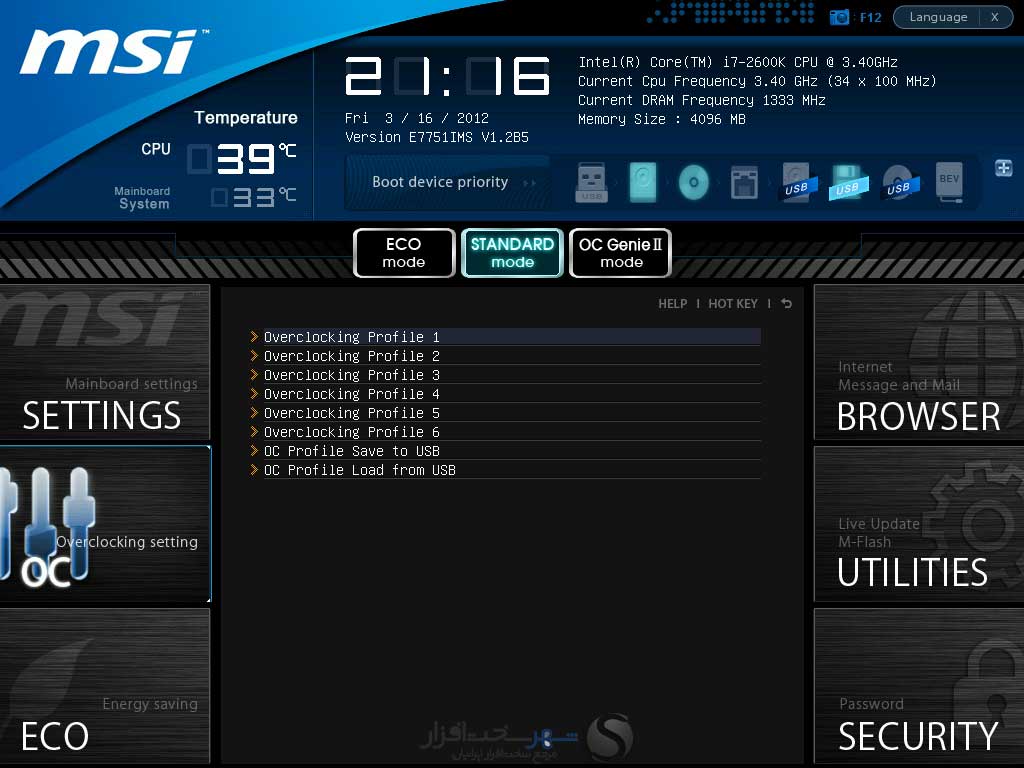
Task: Select the USB CD-ROM boot device icon
Action: click(x=899, y=182)
